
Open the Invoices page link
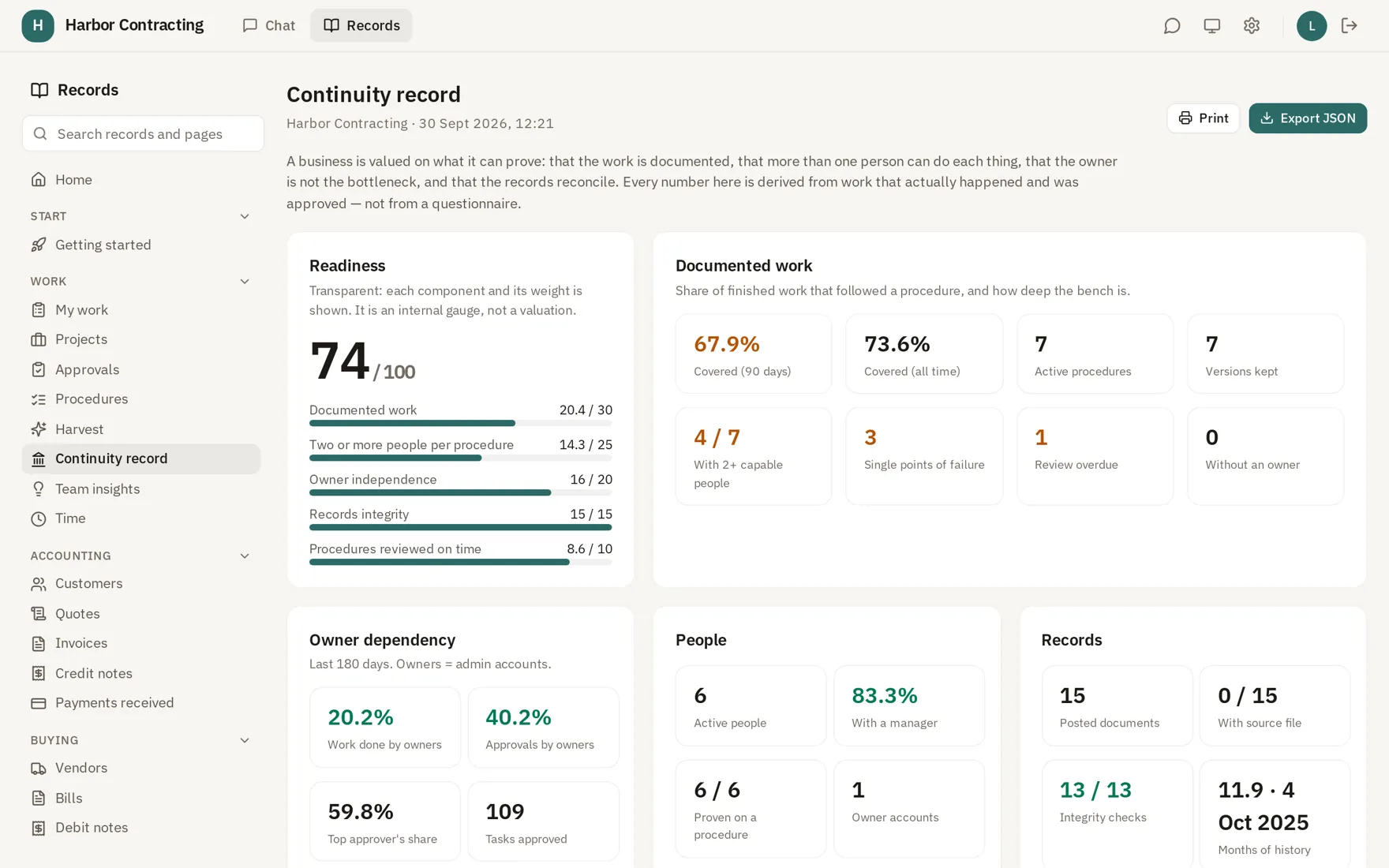tap(141, 643)
